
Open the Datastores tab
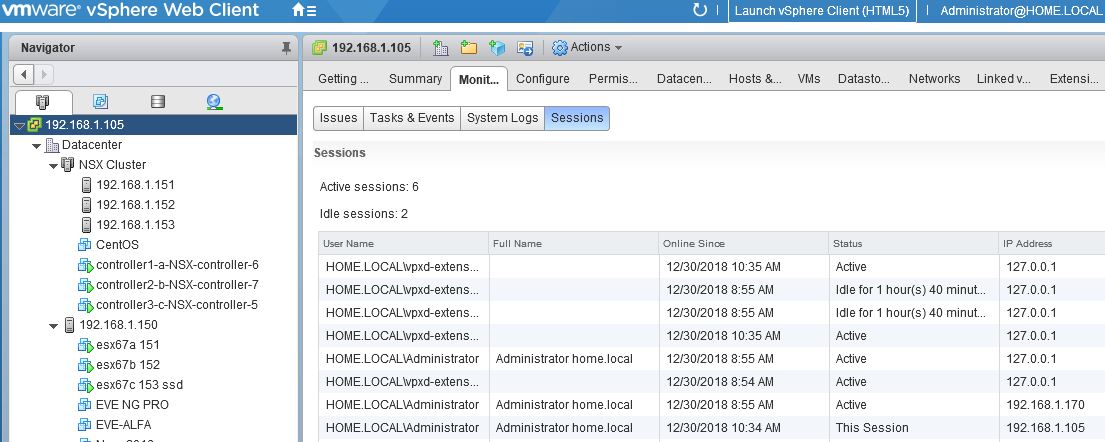[864, 78]
